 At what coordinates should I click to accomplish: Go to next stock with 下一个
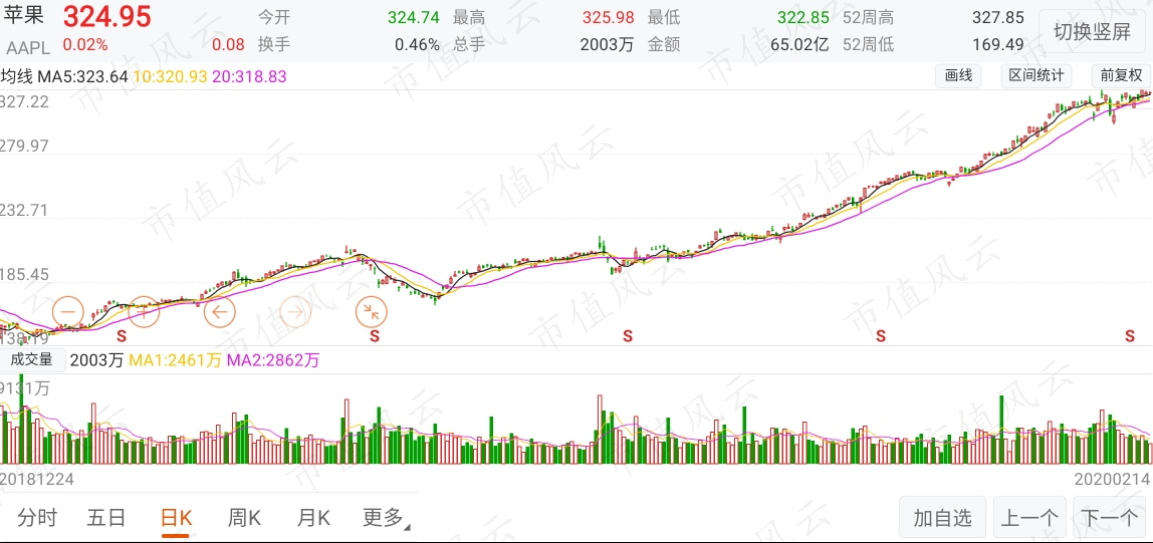point(1109,519)
